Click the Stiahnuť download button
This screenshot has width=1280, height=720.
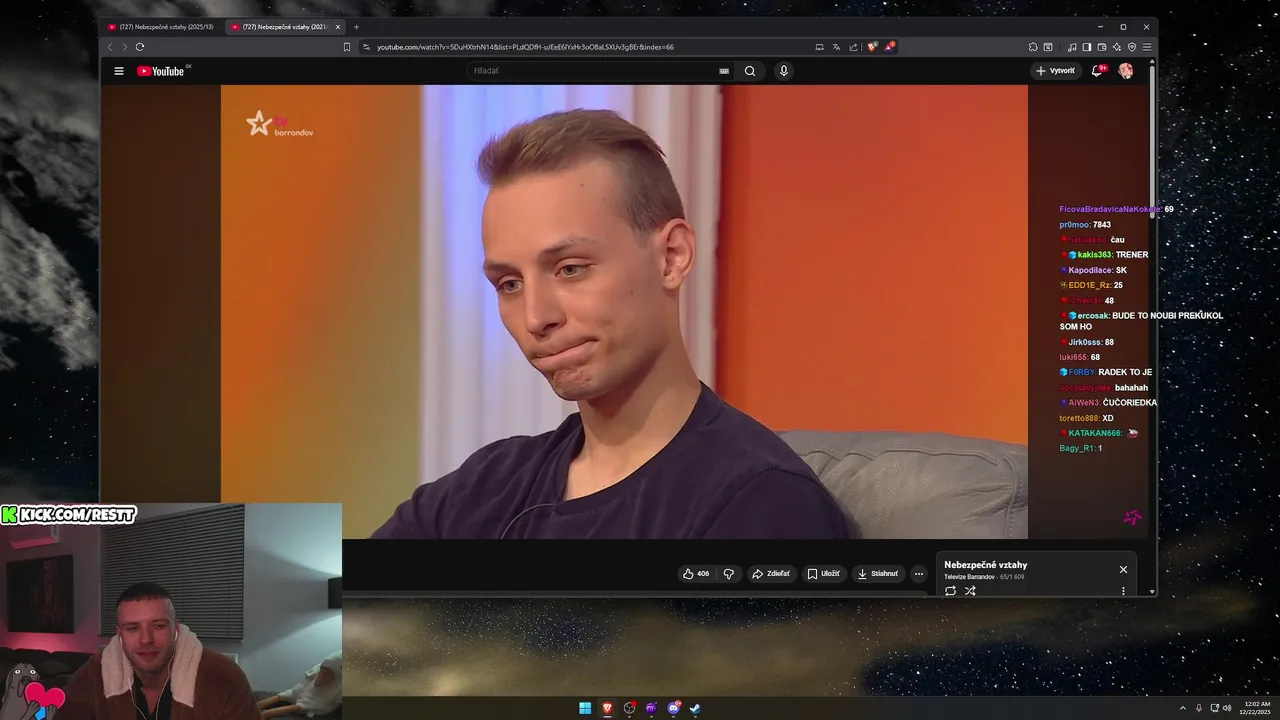878,574
